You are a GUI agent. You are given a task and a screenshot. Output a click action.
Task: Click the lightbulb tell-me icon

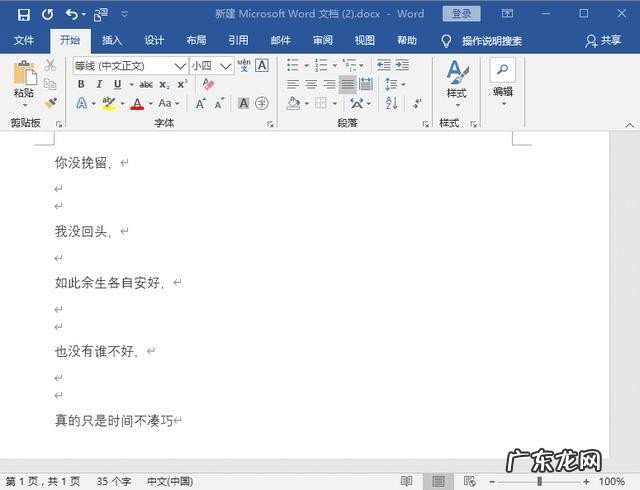446,40
